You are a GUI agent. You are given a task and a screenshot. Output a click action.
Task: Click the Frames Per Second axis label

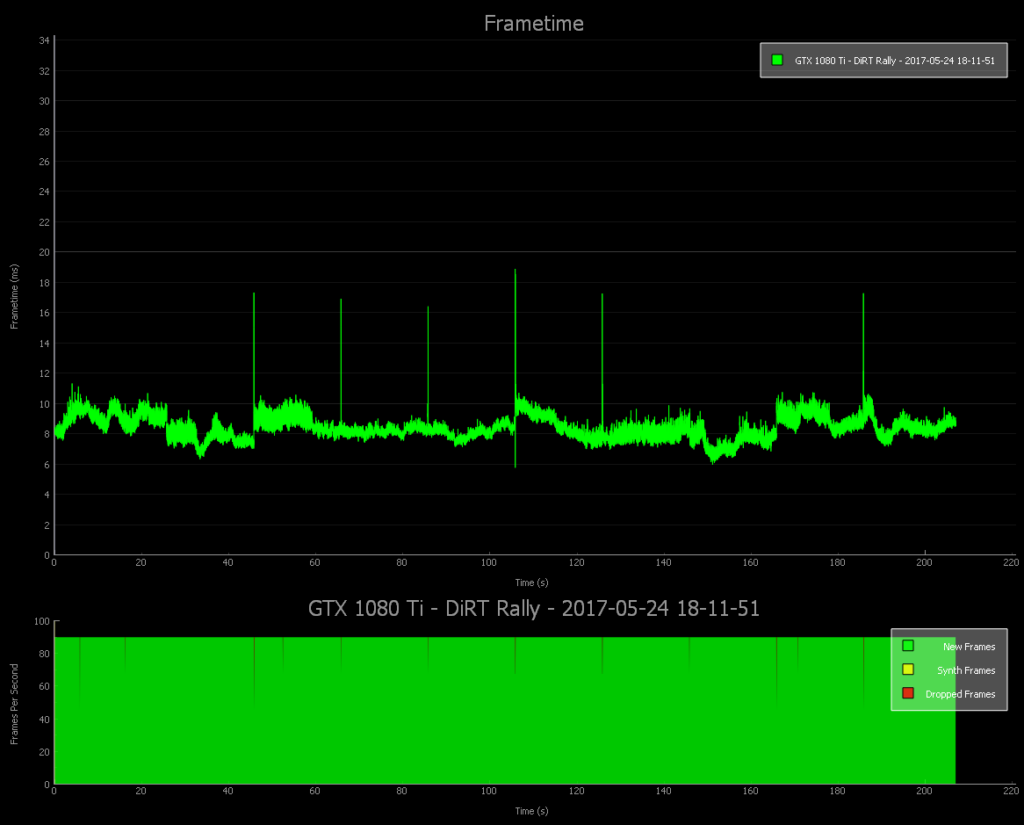point(15,703)
